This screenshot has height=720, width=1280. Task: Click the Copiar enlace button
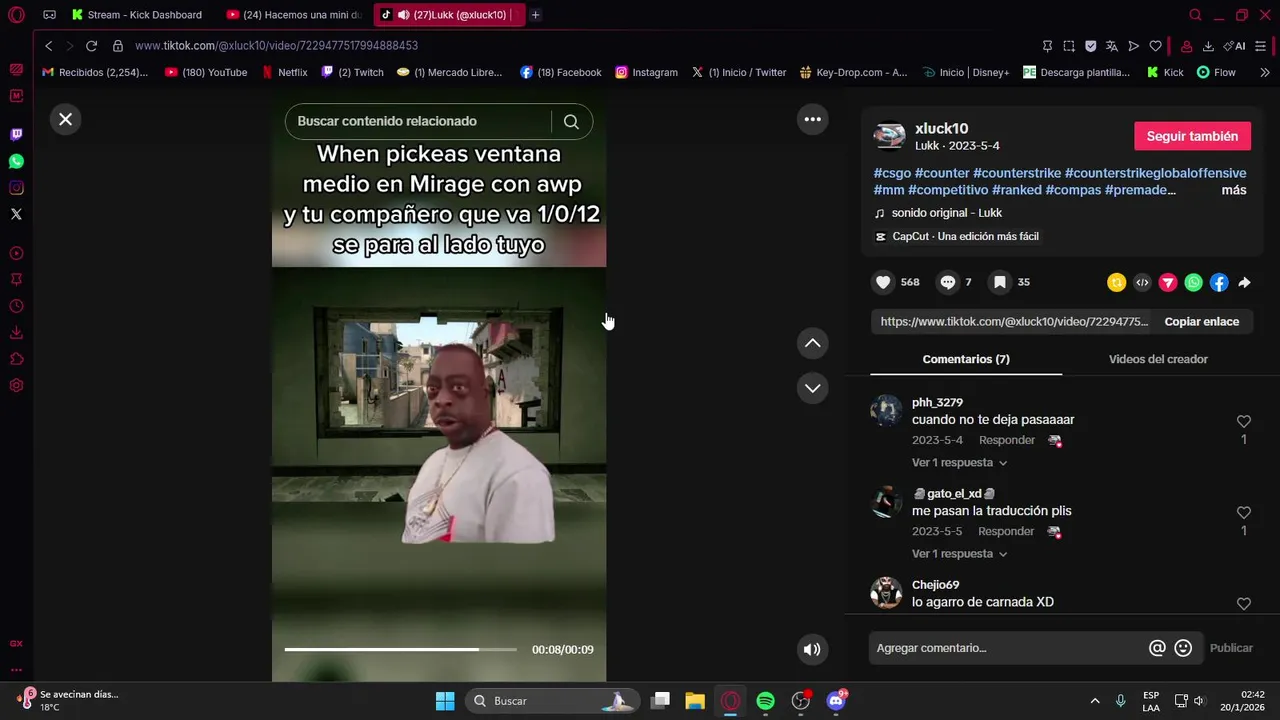(x=1201, y=321)
